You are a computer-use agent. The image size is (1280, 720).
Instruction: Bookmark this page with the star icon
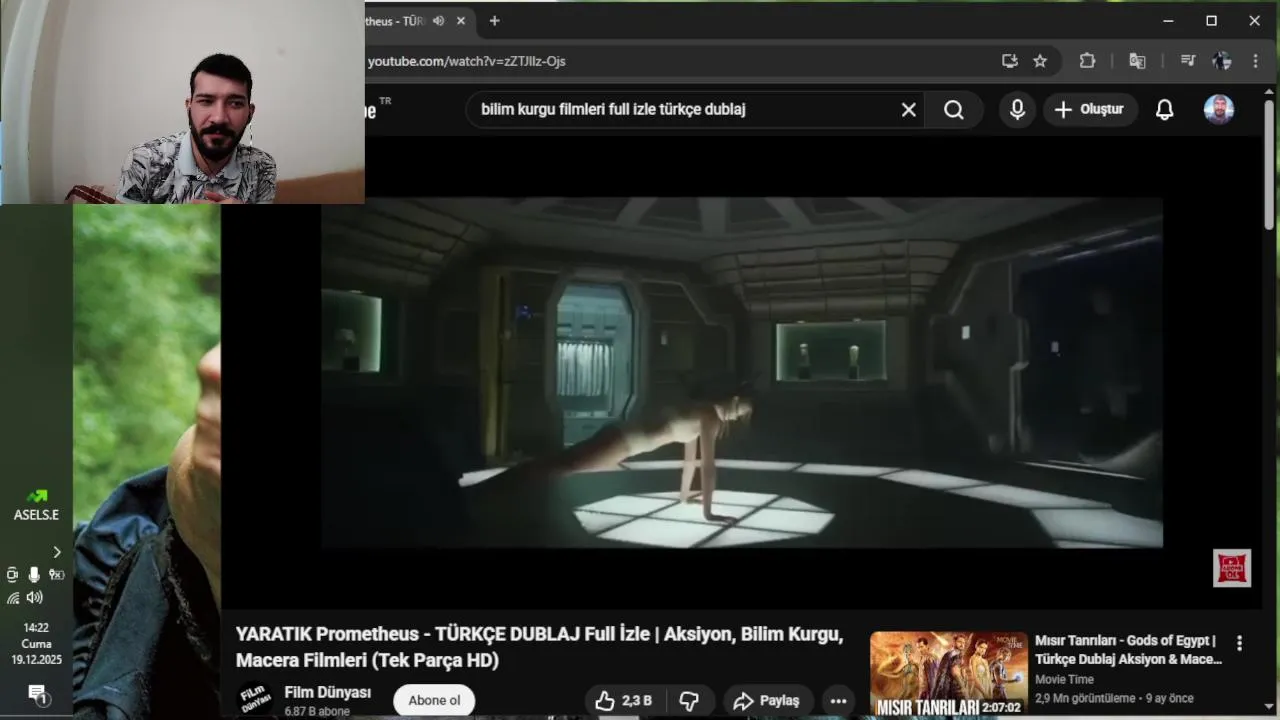(x=1040, y=61)
